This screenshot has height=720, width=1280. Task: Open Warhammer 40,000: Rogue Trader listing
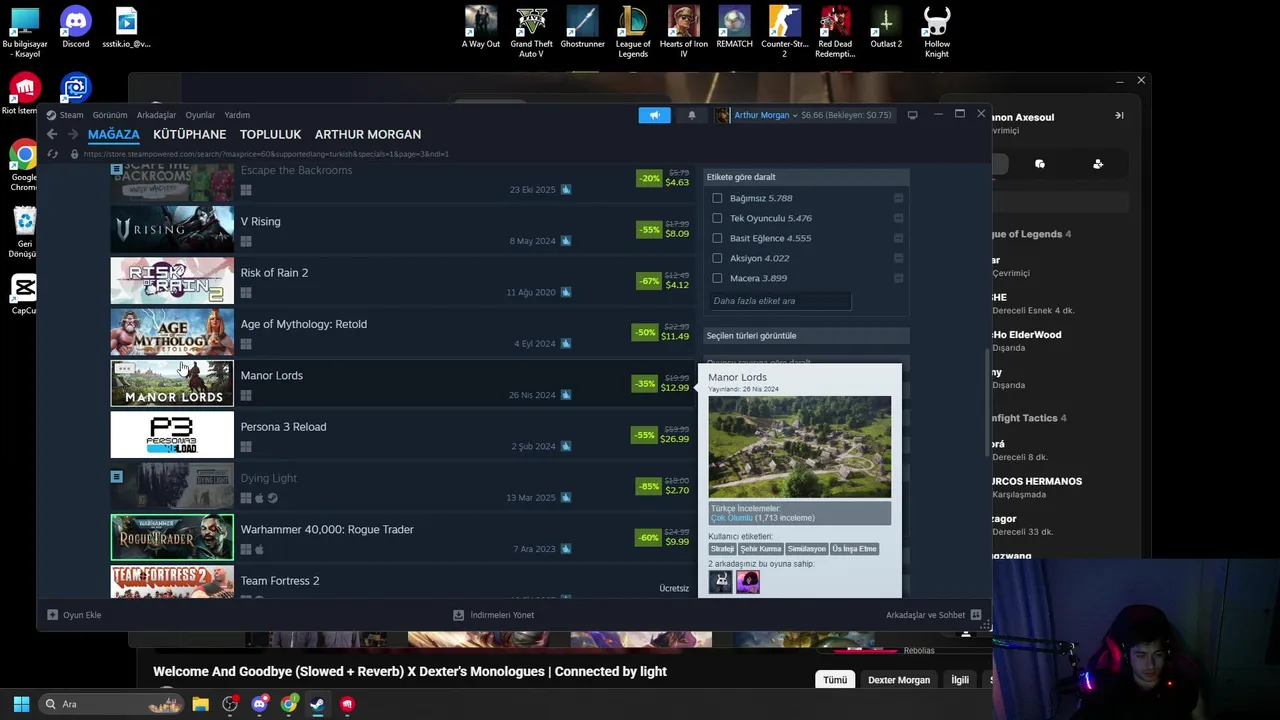402,538
